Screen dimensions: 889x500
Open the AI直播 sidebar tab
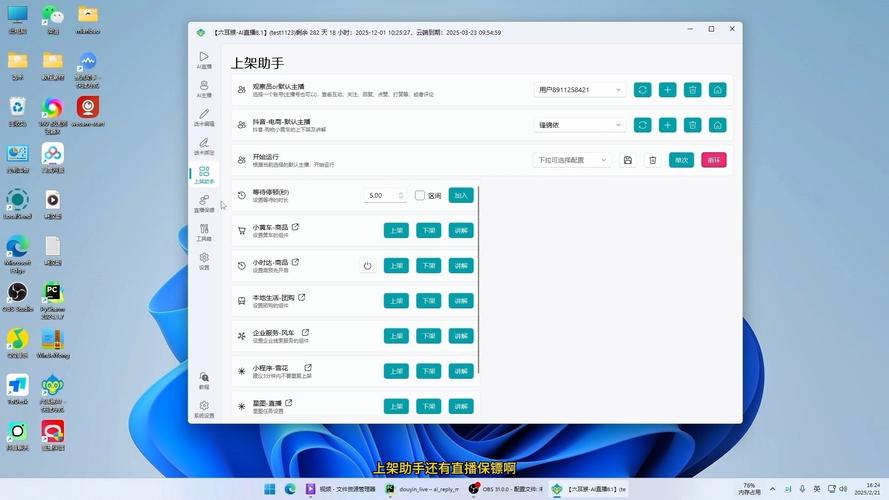204,60
